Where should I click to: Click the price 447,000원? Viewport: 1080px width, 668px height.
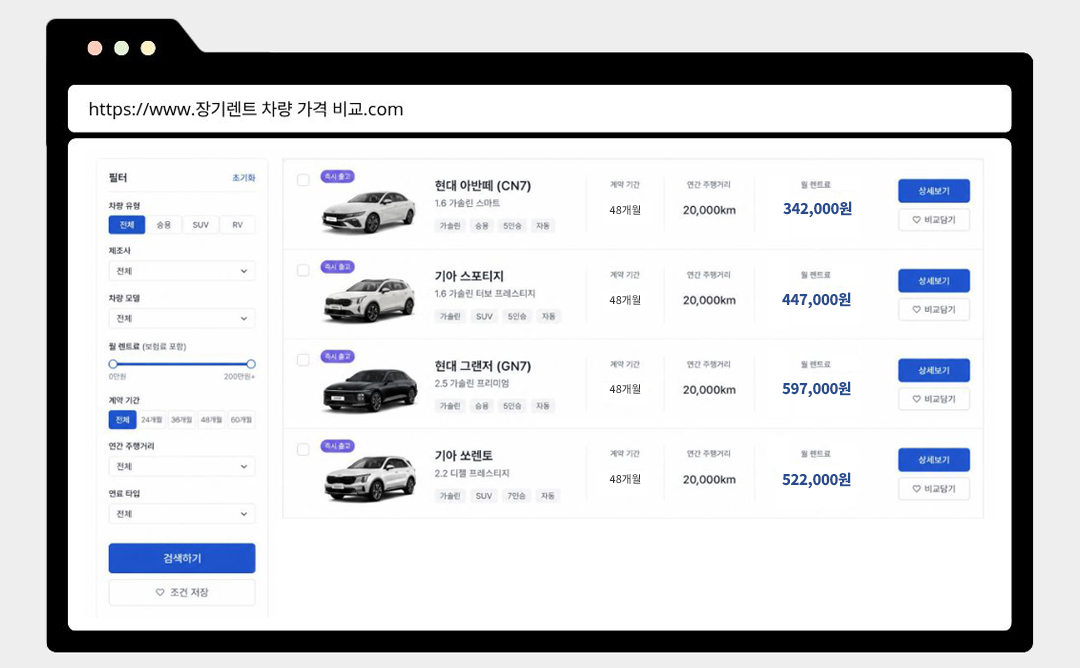[x=816, y=300]
